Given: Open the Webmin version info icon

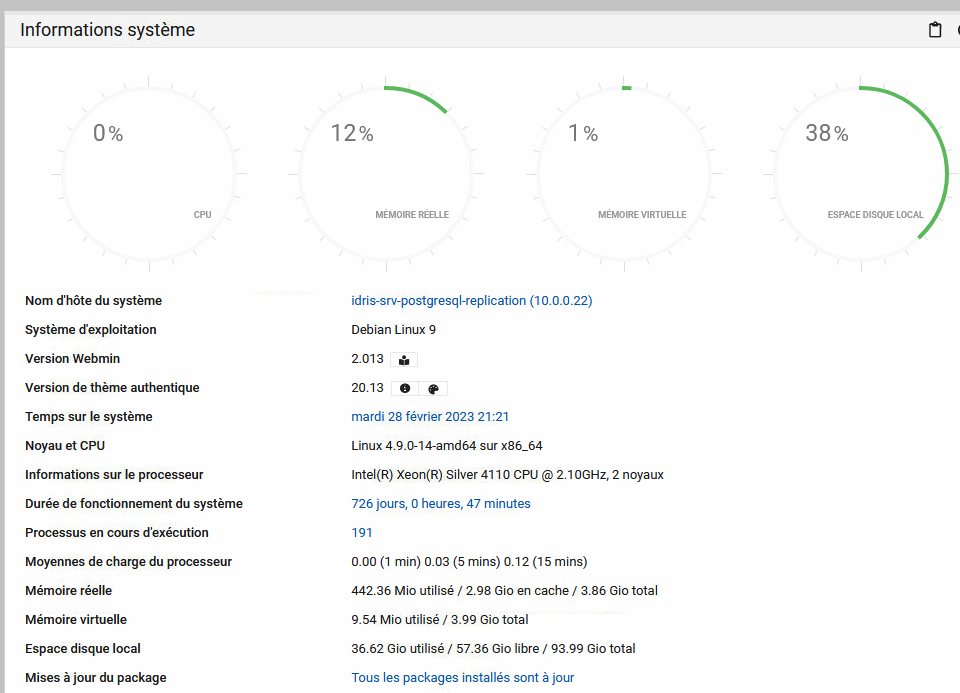Looking at the screenshot, I should [x=404, y=360].
